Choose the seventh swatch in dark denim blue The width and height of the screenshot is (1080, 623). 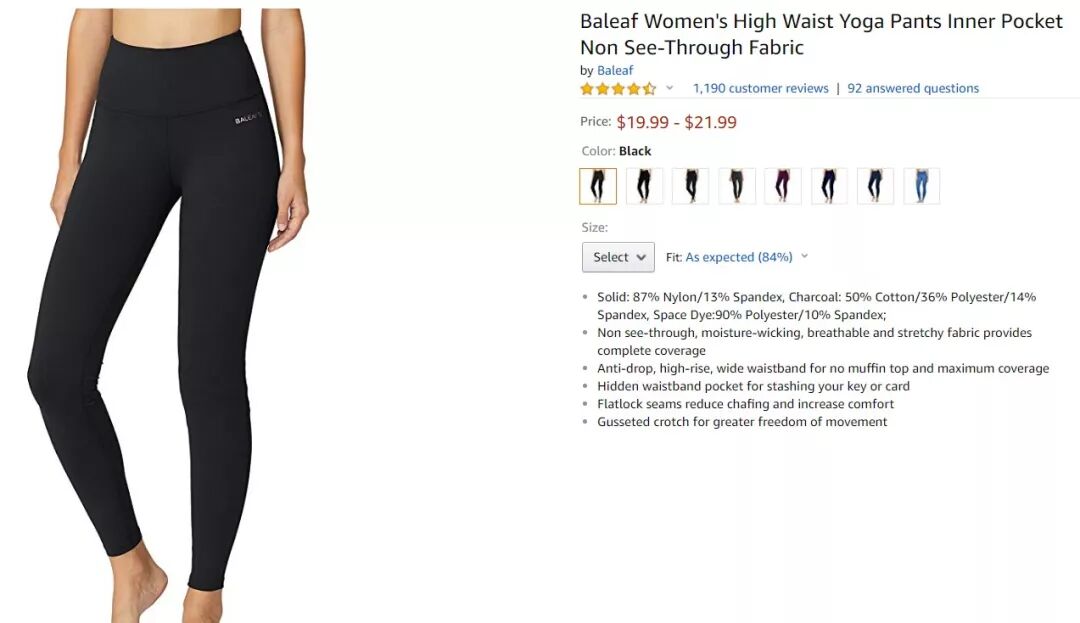coord(875,186)
